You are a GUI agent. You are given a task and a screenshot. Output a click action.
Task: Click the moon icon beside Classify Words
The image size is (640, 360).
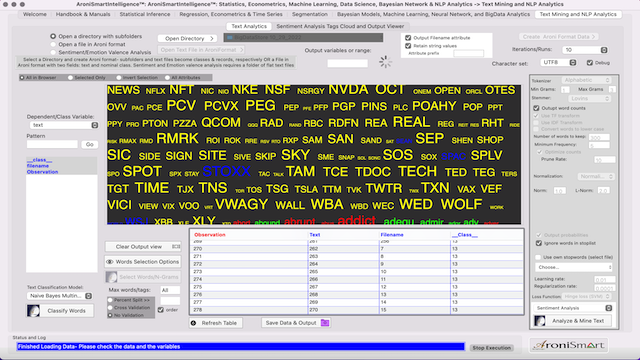tap(33, 311)
